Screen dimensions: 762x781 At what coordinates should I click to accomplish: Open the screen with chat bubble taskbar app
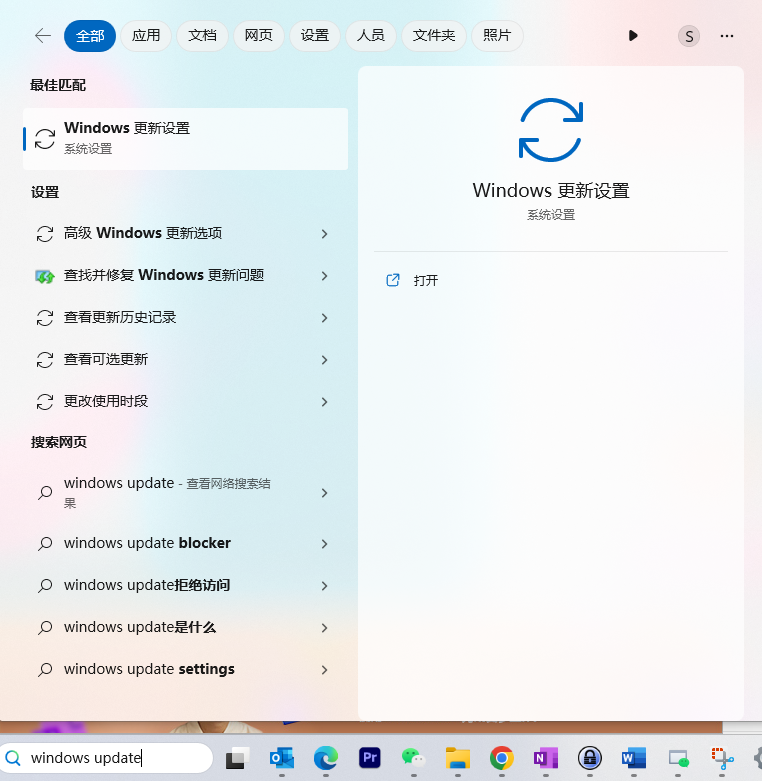[x=678, y=759]
